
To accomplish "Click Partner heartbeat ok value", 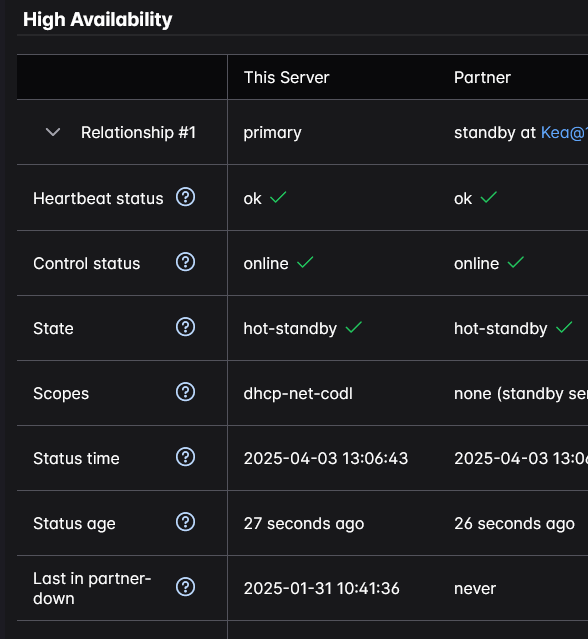I will pyautogui.click(x=463, y=198).
